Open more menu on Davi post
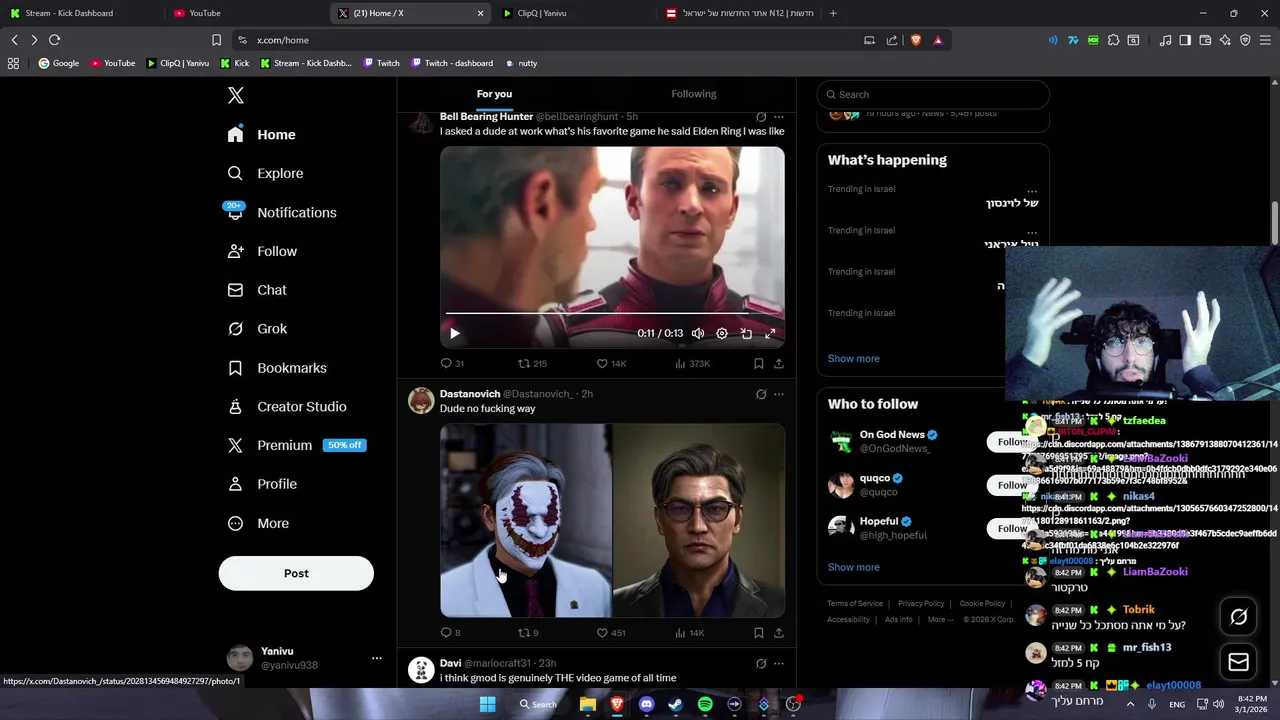The width and height of the screenshot is (1280, 720). pyautogui.click(x=779, y=663)
